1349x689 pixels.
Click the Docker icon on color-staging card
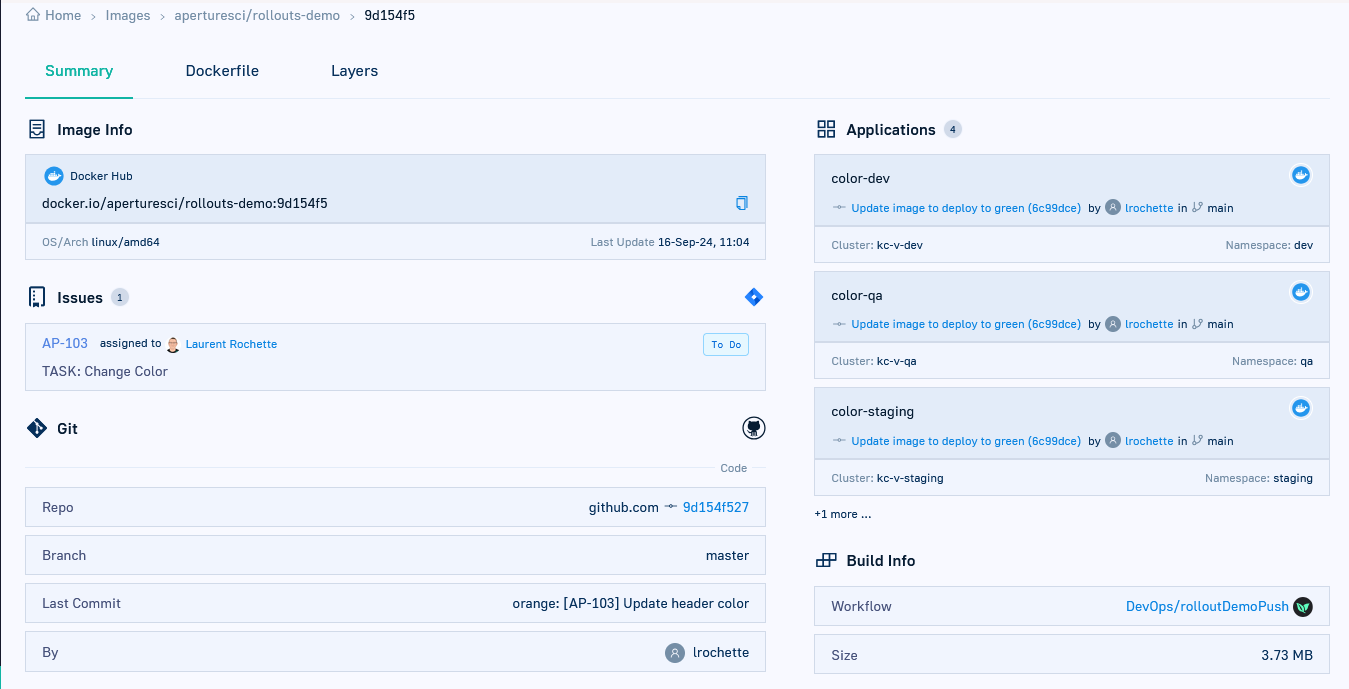pos(1301,408)
